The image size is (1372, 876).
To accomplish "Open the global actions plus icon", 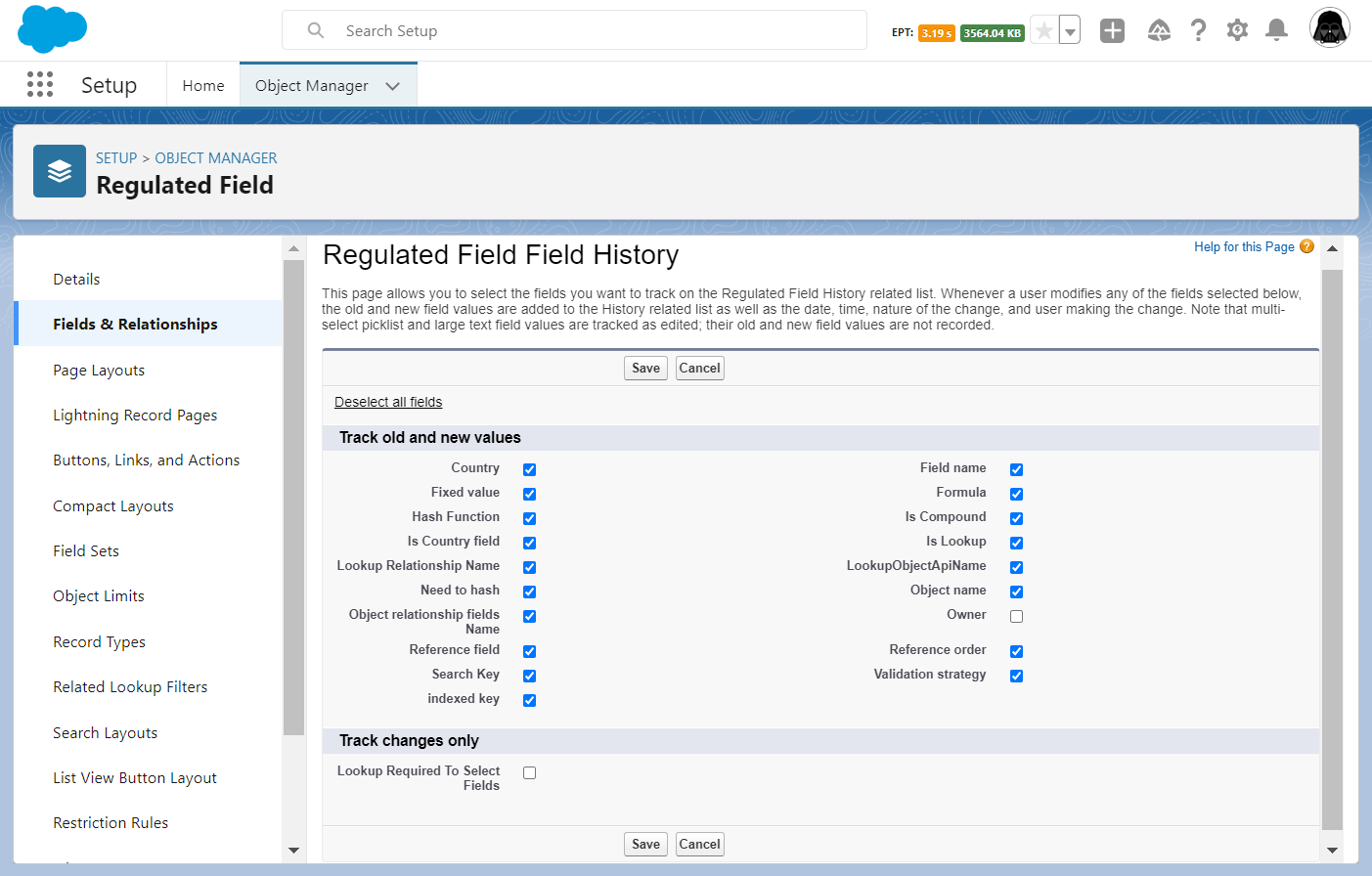I will pos(1112,31).
